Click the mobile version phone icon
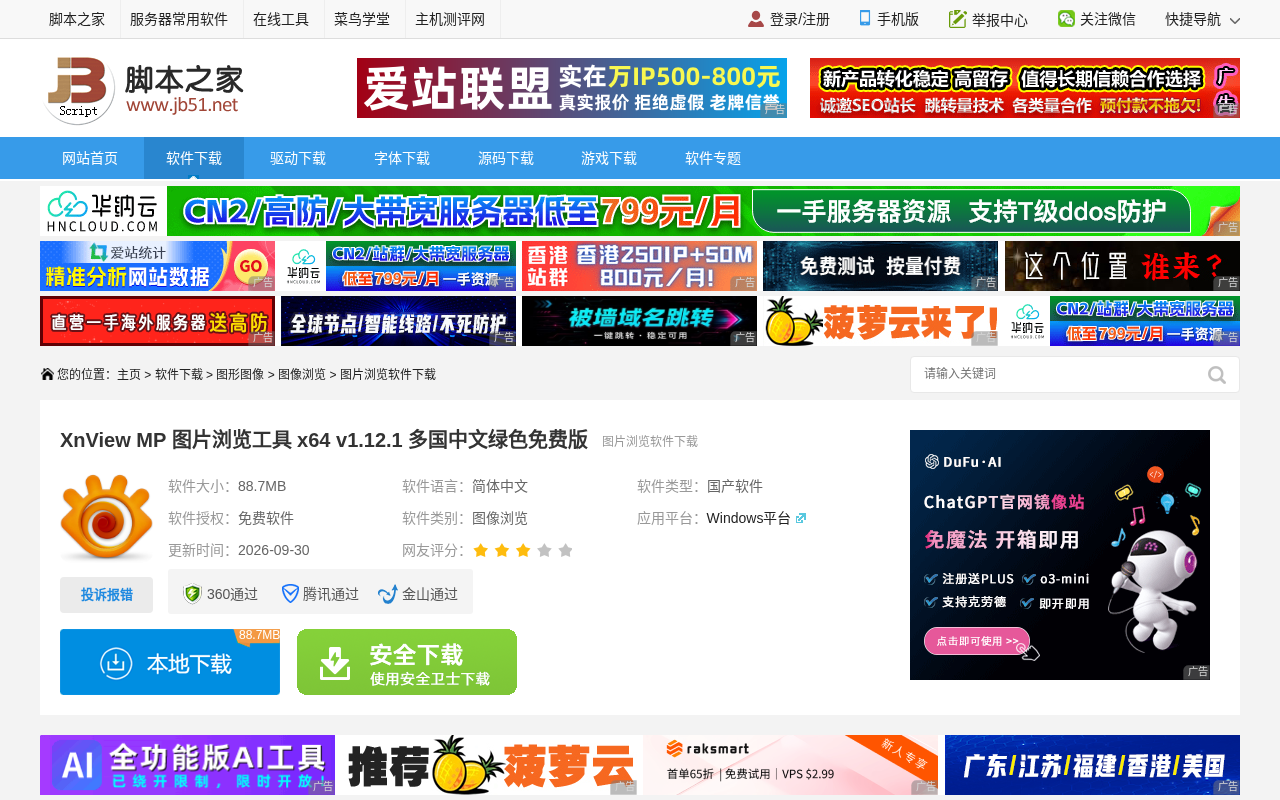This screenshot has width=1280, height=800. click(x=865, y=19)
